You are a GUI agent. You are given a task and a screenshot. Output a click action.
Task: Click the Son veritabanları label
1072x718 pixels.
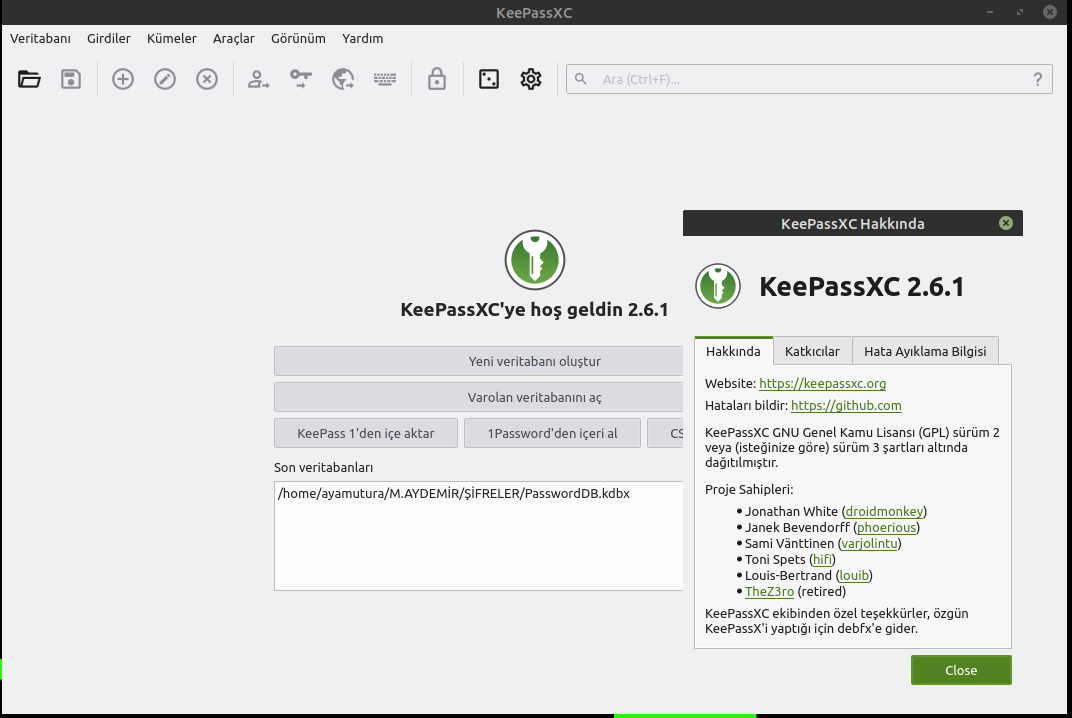pyautogui.click(x=323, y=468)
